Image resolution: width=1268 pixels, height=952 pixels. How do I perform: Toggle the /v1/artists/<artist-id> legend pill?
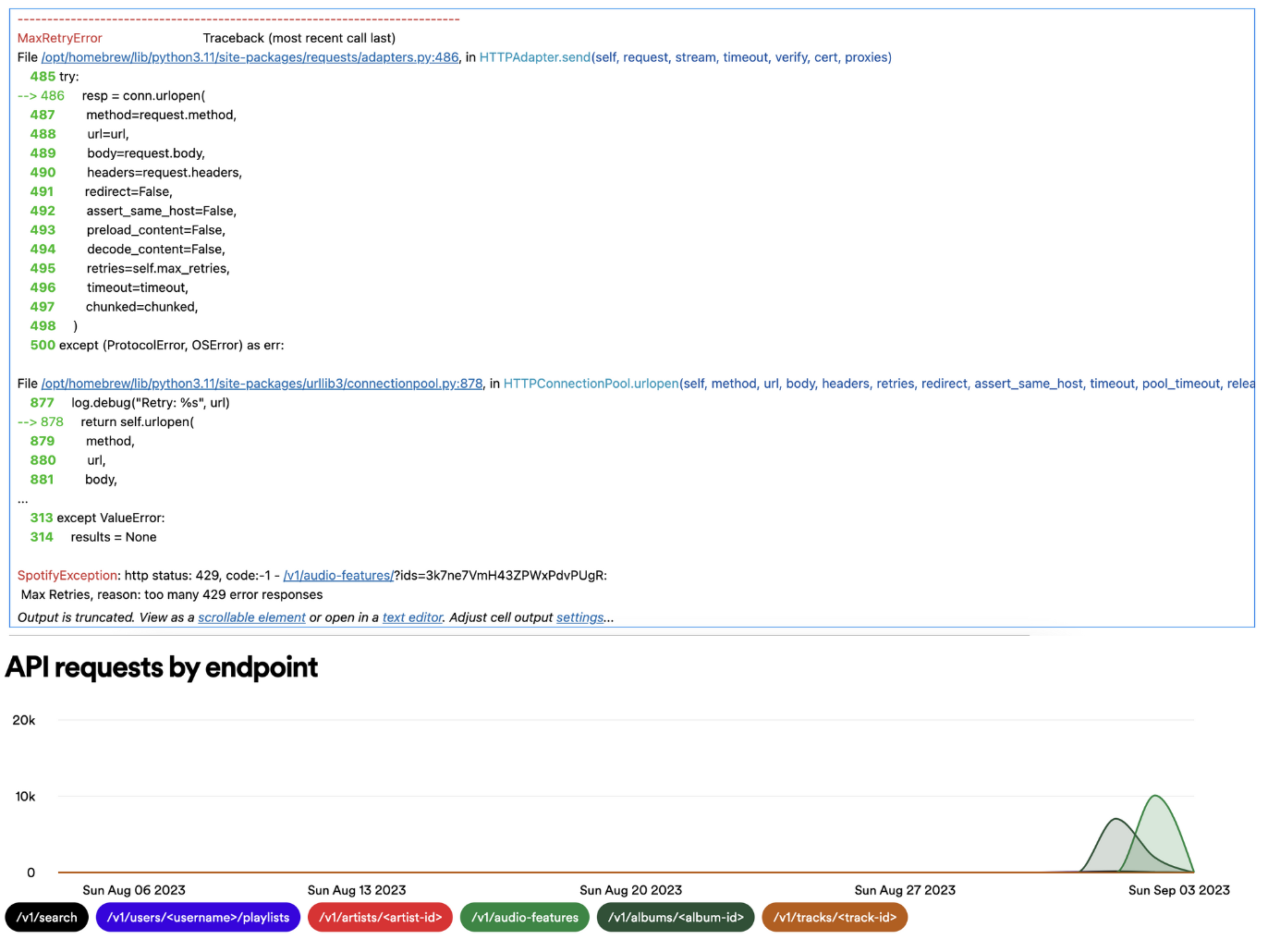coord(380,918)
